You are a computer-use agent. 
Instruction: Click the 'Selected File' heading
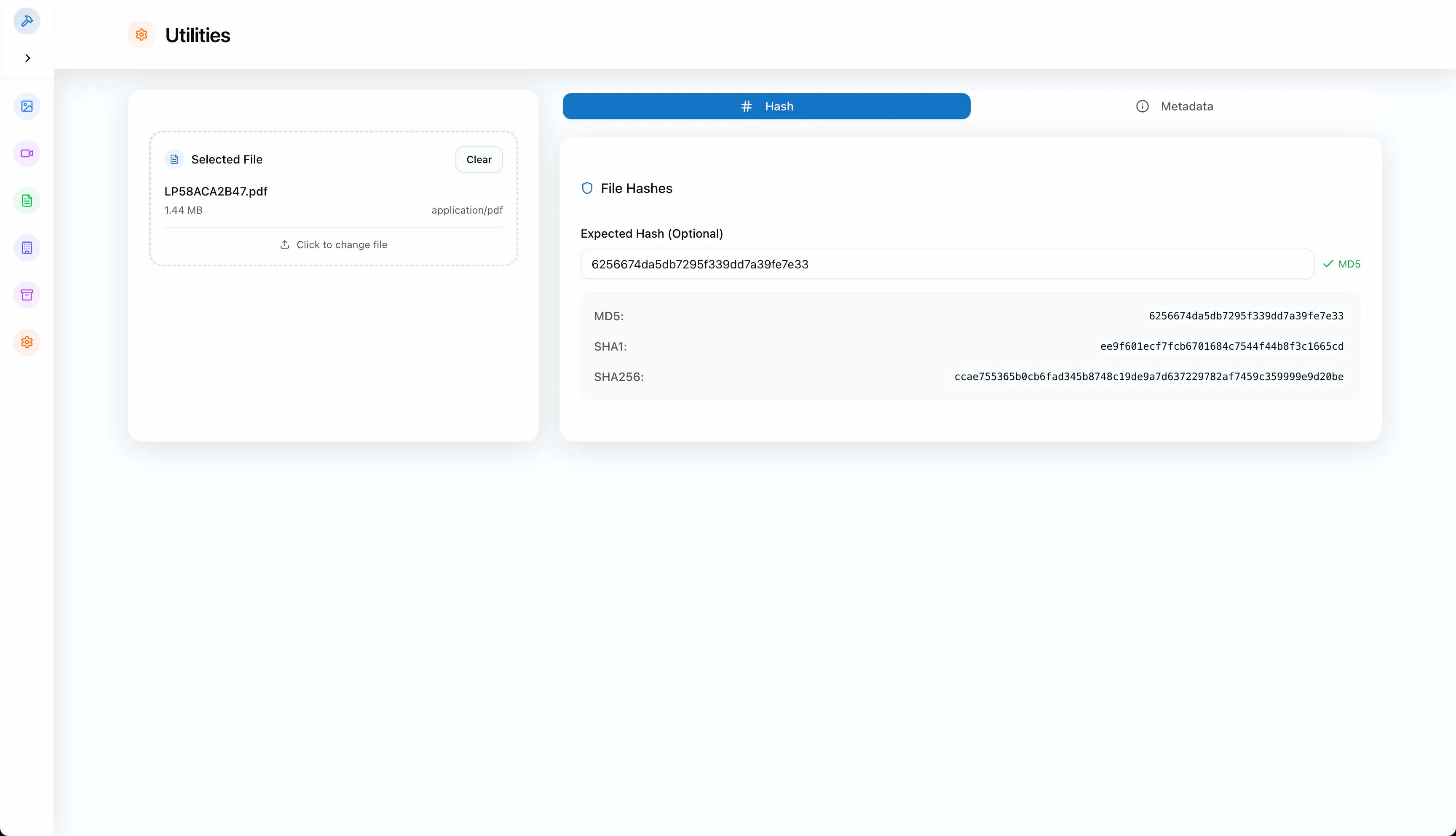[x=227, y=160]
